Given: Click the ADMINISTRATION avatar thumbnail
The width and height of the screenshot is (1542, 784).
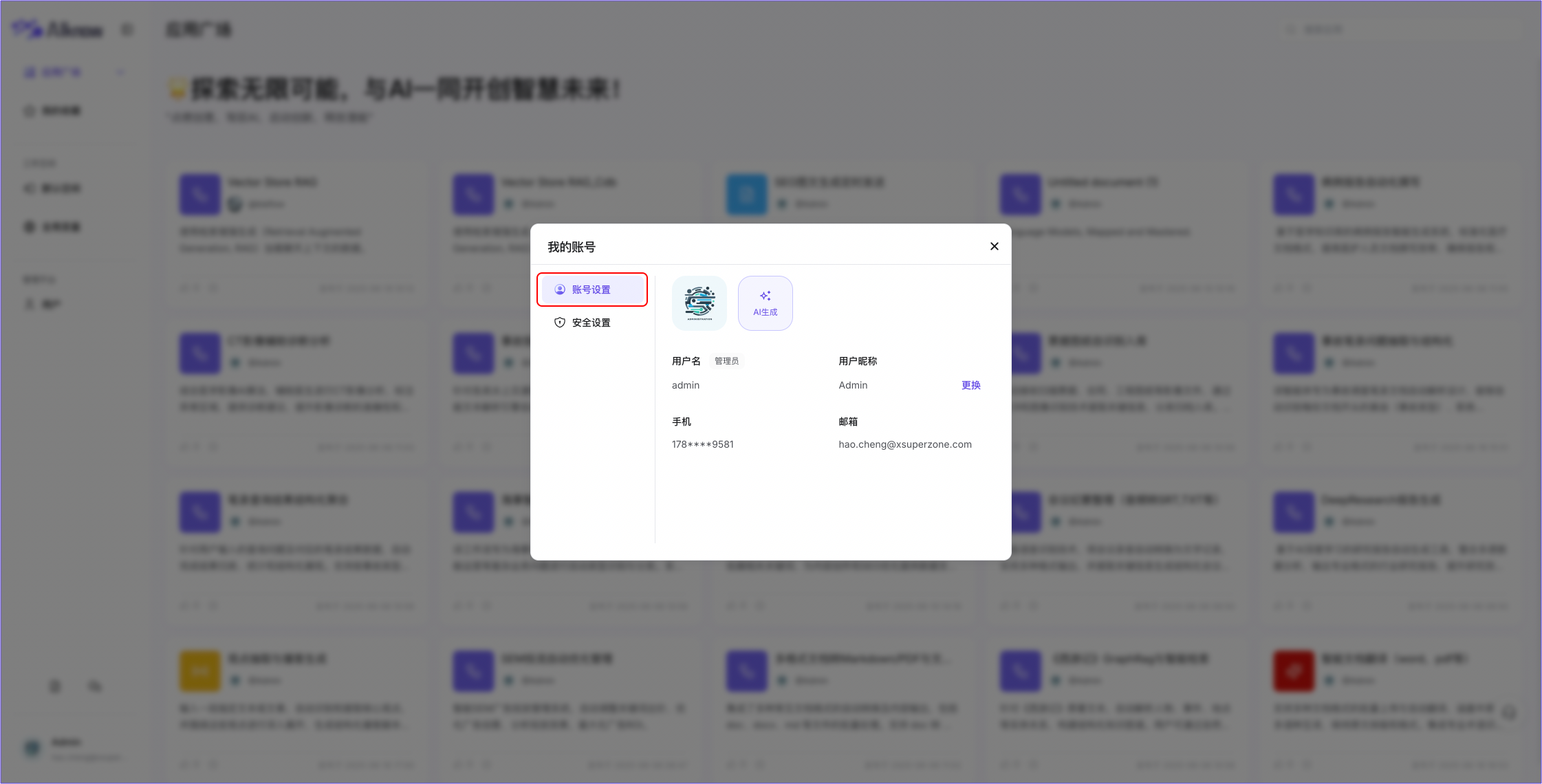Looking at the screenshot, I should (699, 303).
